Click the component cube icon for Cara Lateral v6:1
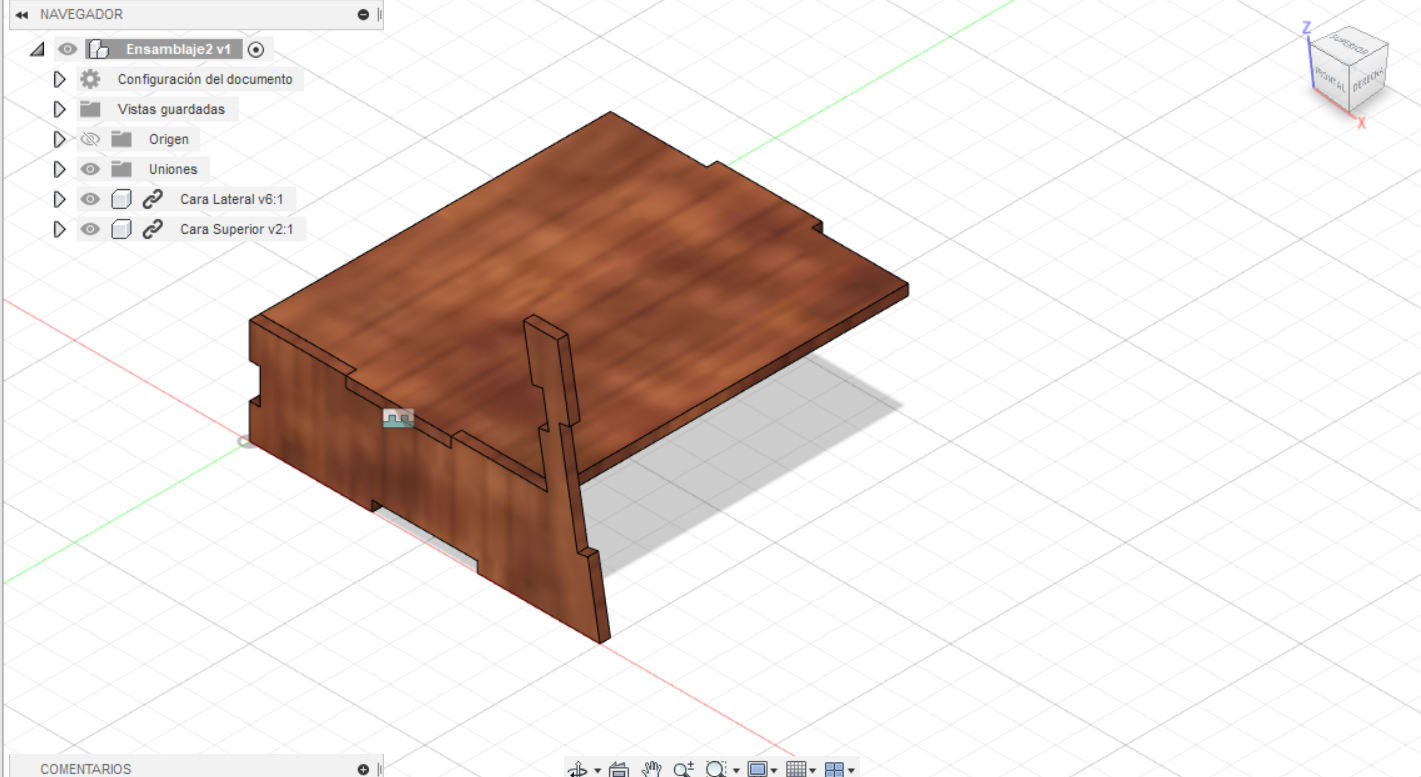 [x=121, y=199]
